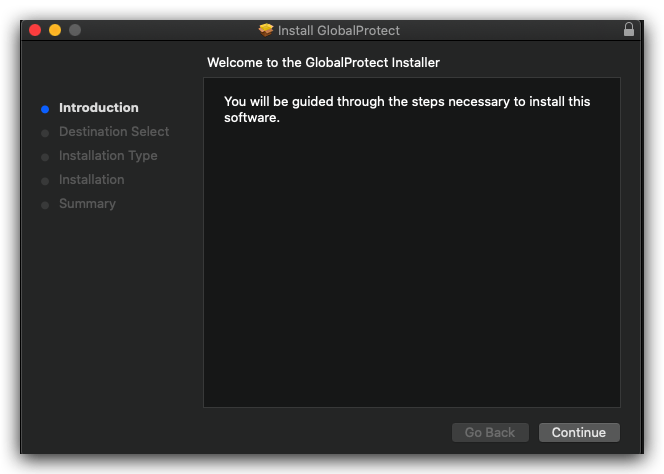The height and width of the screenshot is (474, 664).
Task: Select the Installation Type step
Action: pyautogui.click(x=108, y=155)
